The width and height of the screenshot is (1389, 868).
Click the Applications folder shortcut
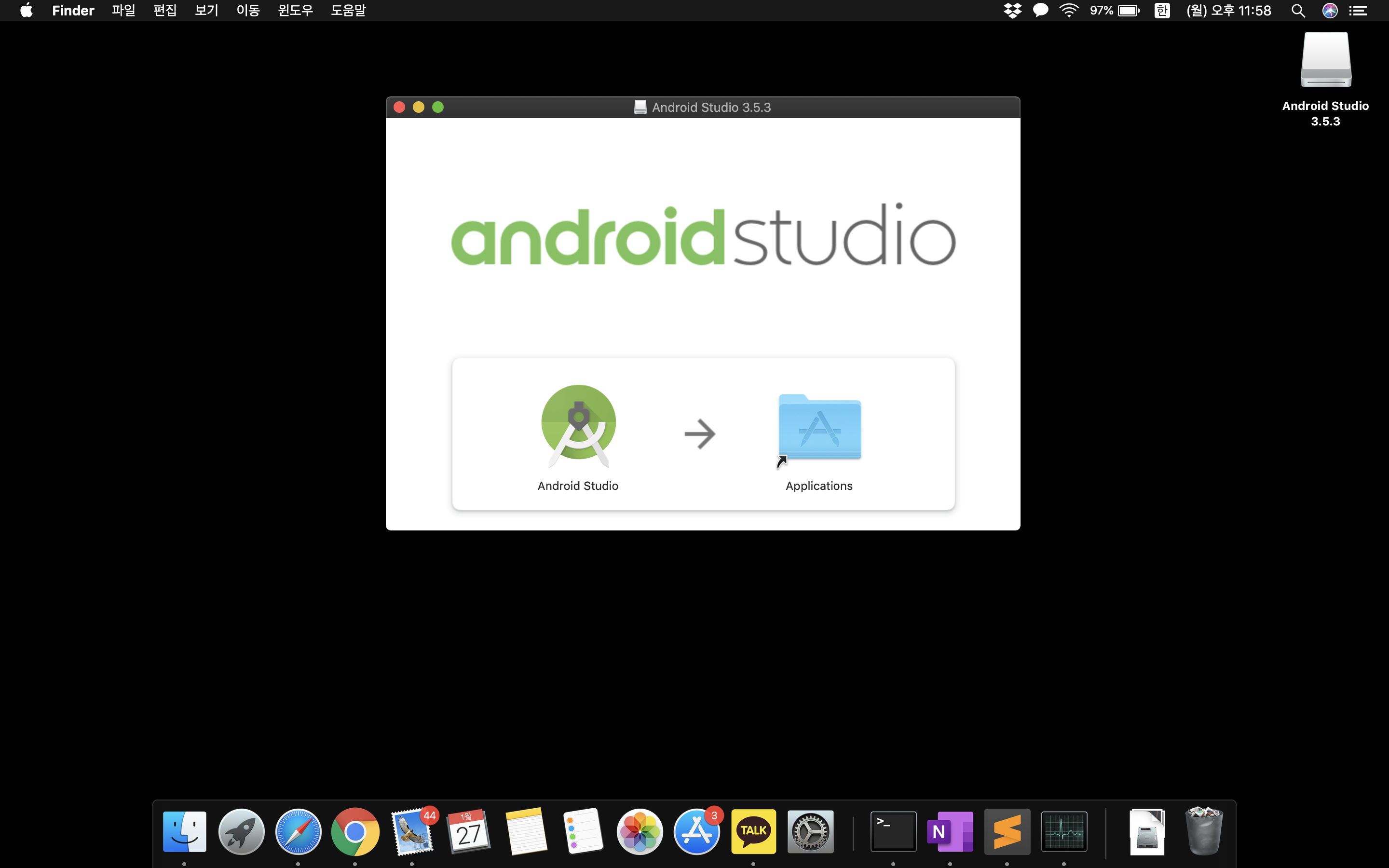(819, 428)
